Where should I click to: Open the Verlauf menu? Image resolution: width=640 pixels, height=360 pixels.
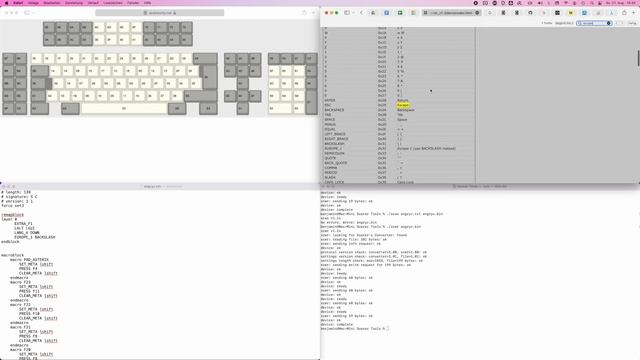point(93,3)
